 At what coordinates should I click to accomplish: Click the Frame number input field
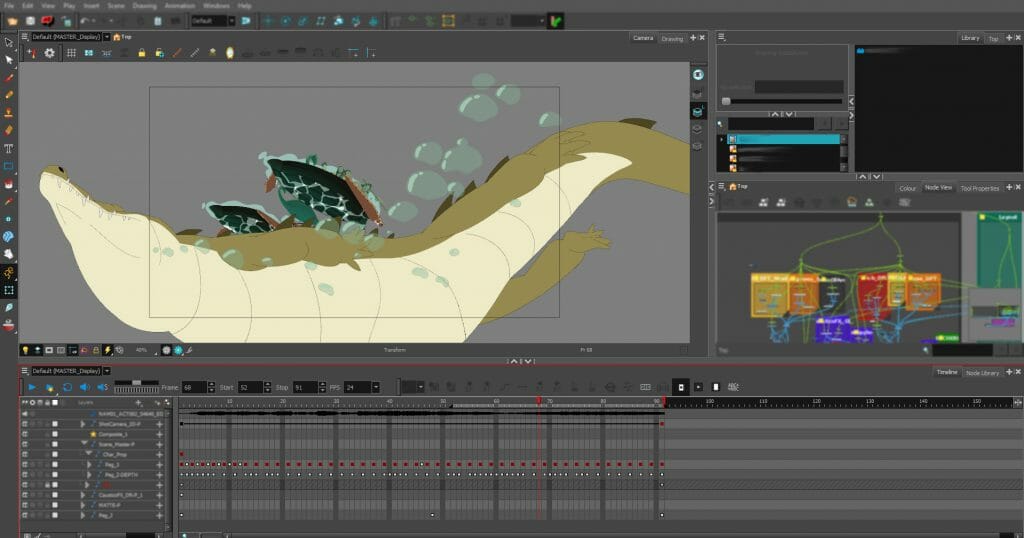(x=192, y=387)
